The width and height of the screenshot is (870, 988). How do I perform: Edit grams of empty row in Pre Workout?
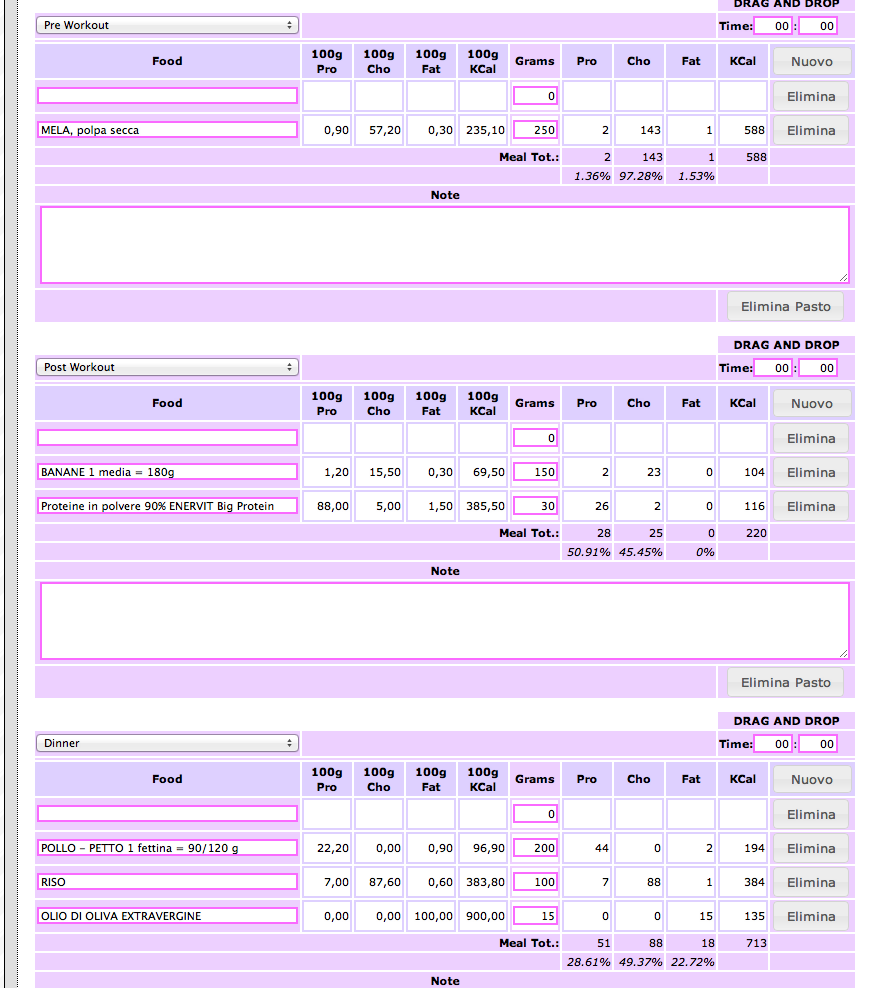535,96
